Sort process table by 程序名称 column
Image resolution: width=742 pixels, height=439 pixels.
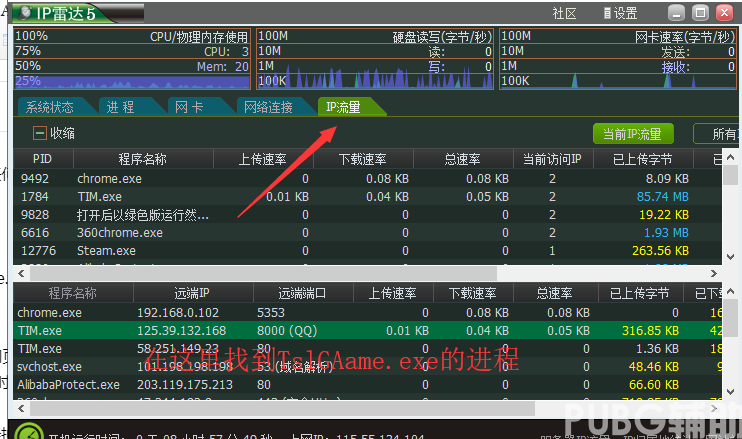[143, 159]
